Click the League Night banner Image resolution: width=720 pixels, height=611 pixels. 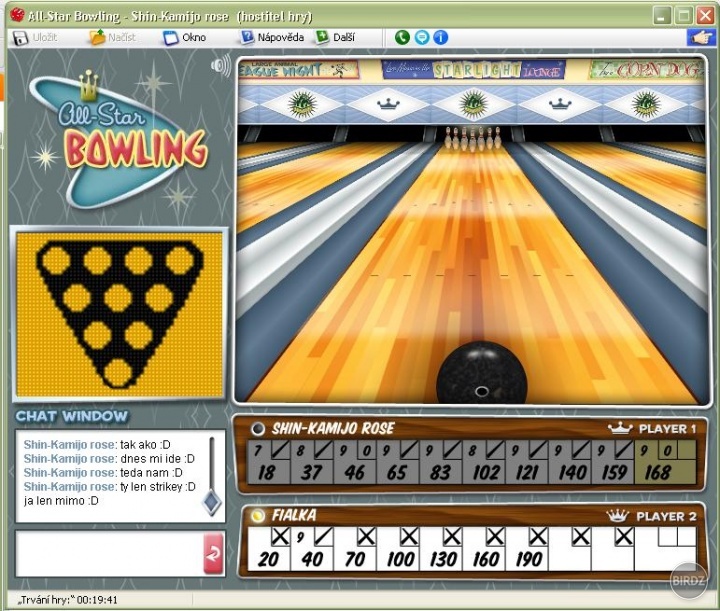[x=298, y=69]
